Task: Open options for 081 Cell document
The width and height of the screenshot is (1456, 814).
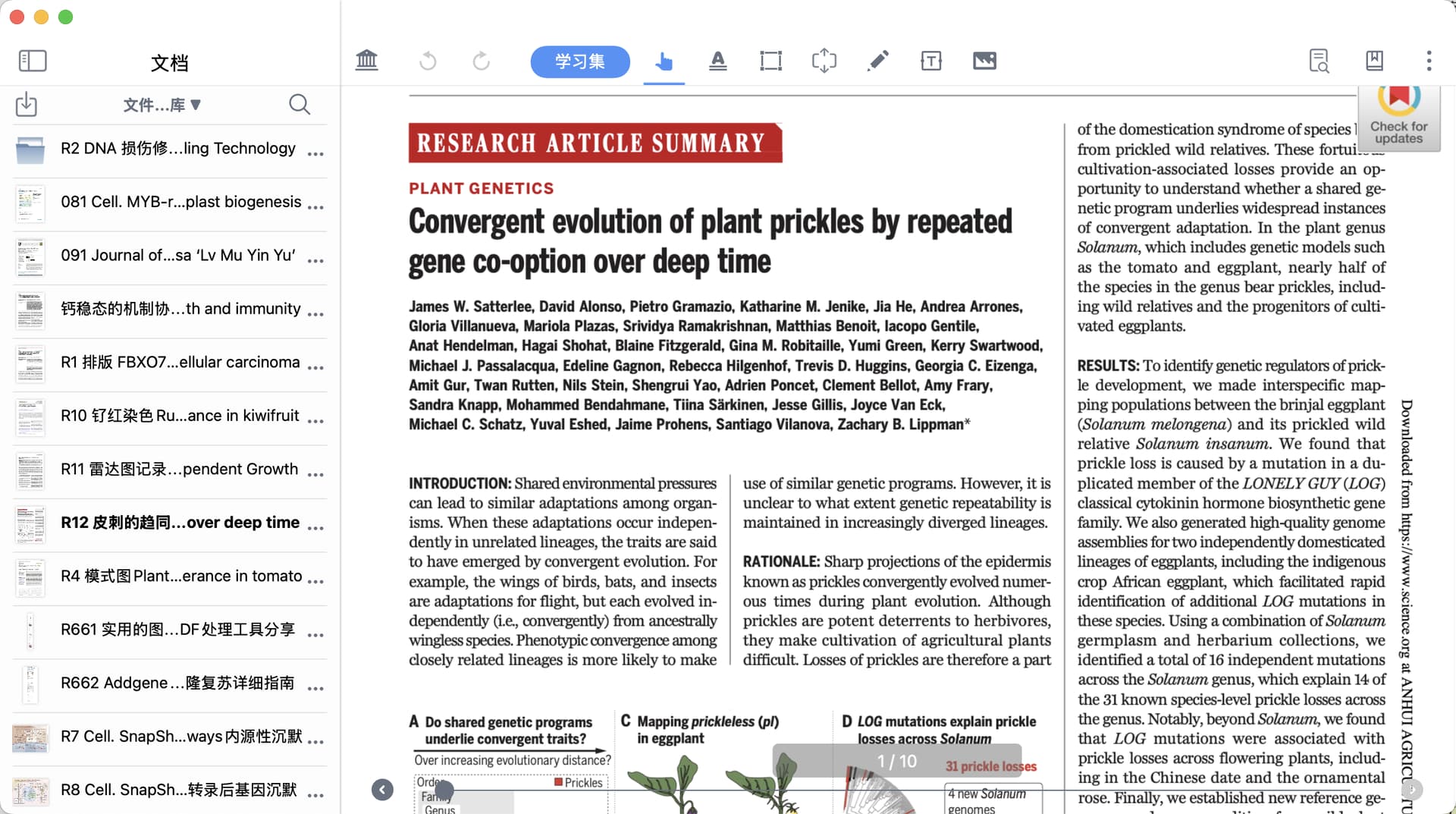Action: [x=315, y=207]
